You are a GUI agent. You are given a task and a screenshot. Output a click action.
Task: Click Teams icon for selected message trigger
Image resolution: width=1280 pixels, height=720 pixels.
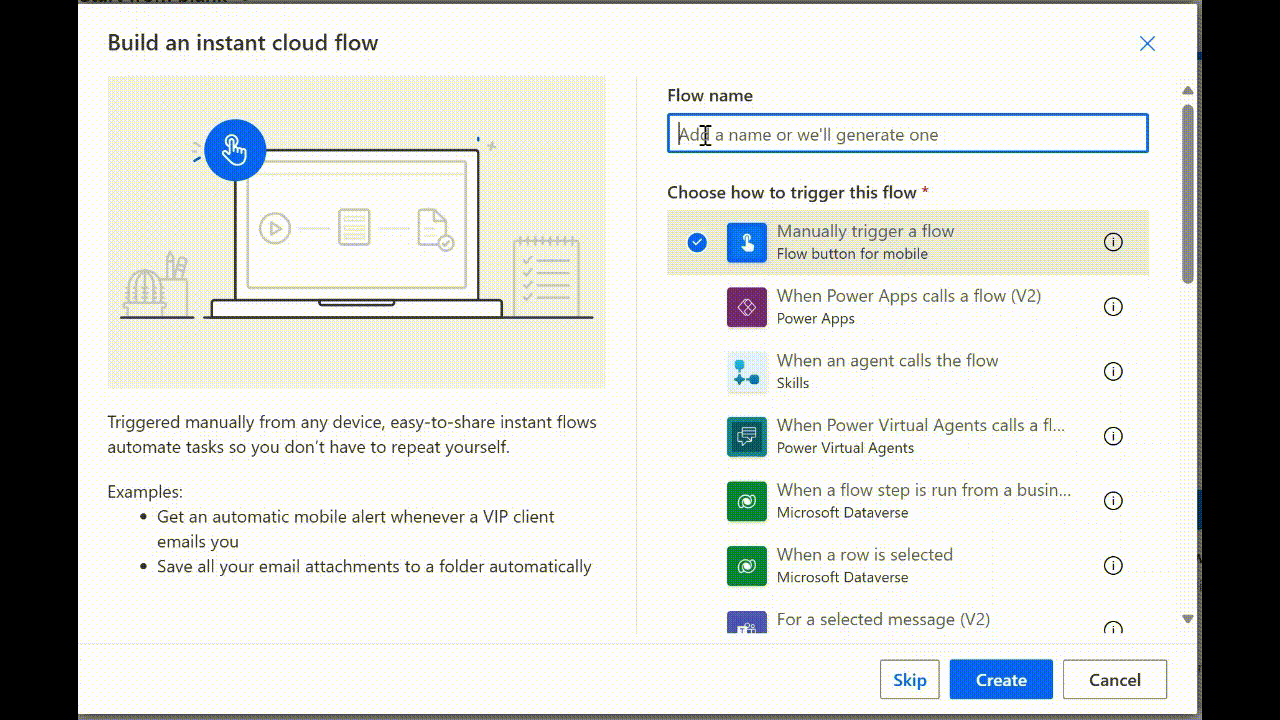[x=747, y=623]
